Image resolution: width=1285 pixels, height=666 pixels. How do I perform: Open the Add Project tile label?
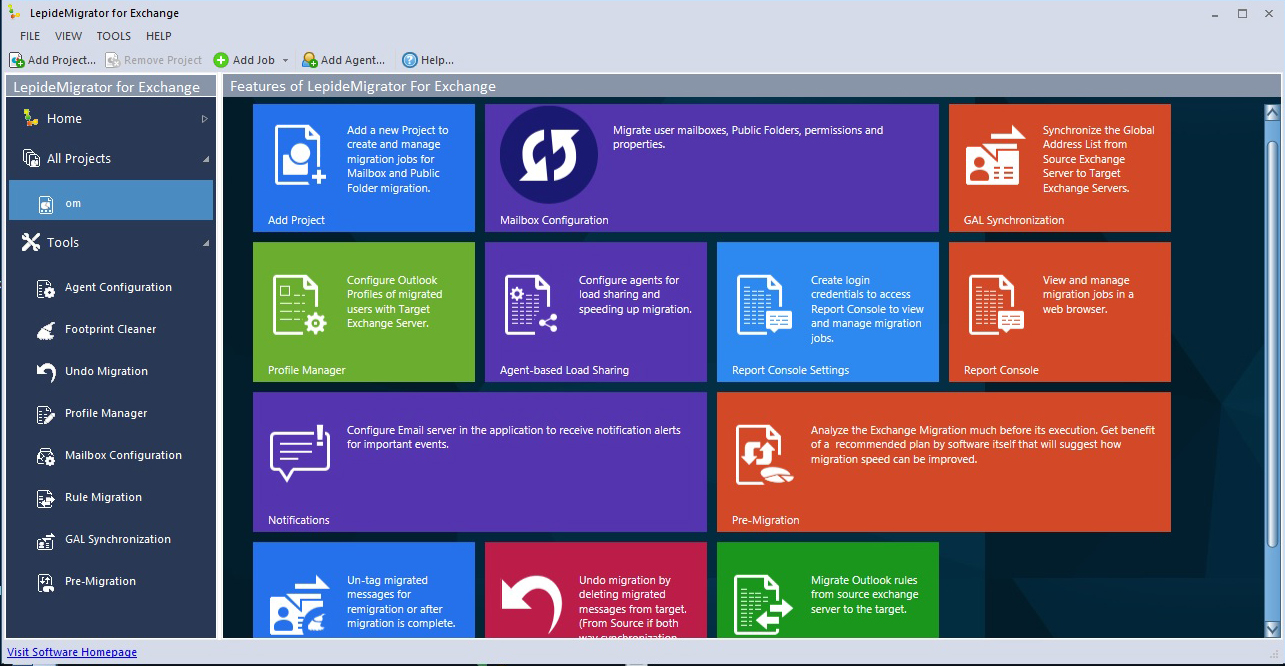(x=296, y=220)
